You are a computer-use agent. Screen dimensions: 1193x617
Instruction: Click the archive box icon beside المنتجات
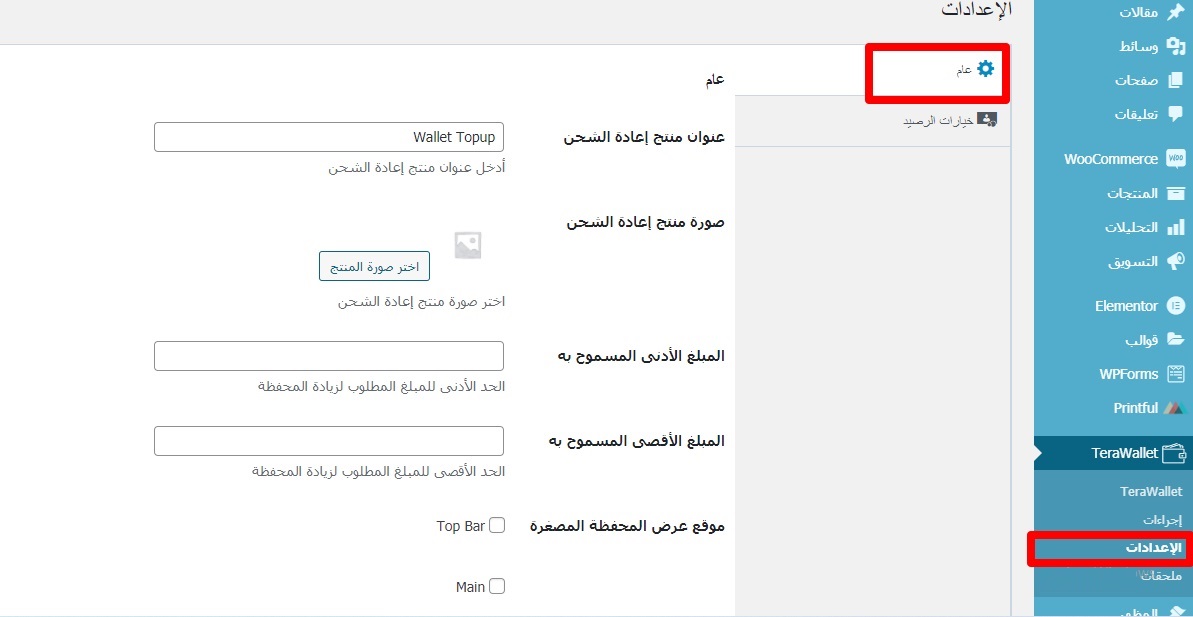tap(1175, 193)
